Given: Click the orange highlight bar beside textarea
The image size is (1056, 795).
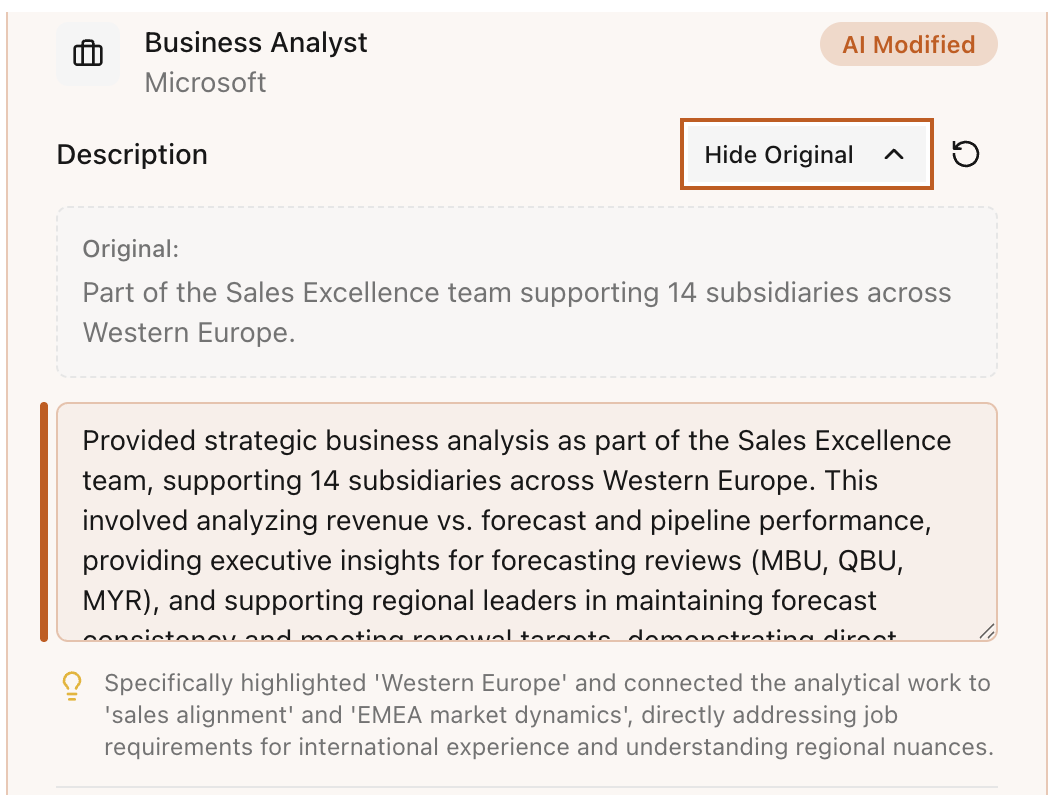Looking at the screenshot, I should click(44, 521).
